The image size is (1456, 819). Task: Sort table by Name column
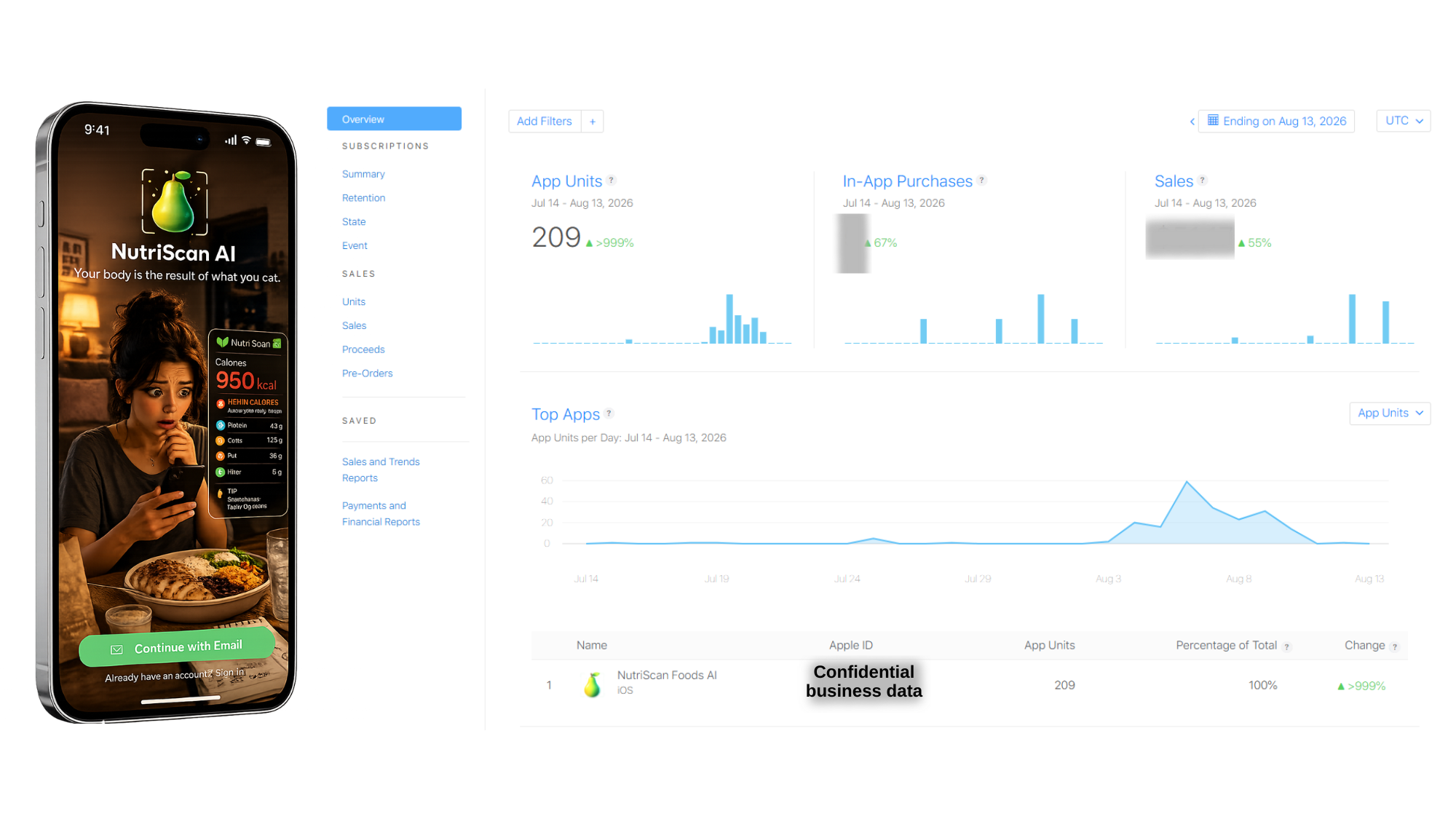coord(591,646)
